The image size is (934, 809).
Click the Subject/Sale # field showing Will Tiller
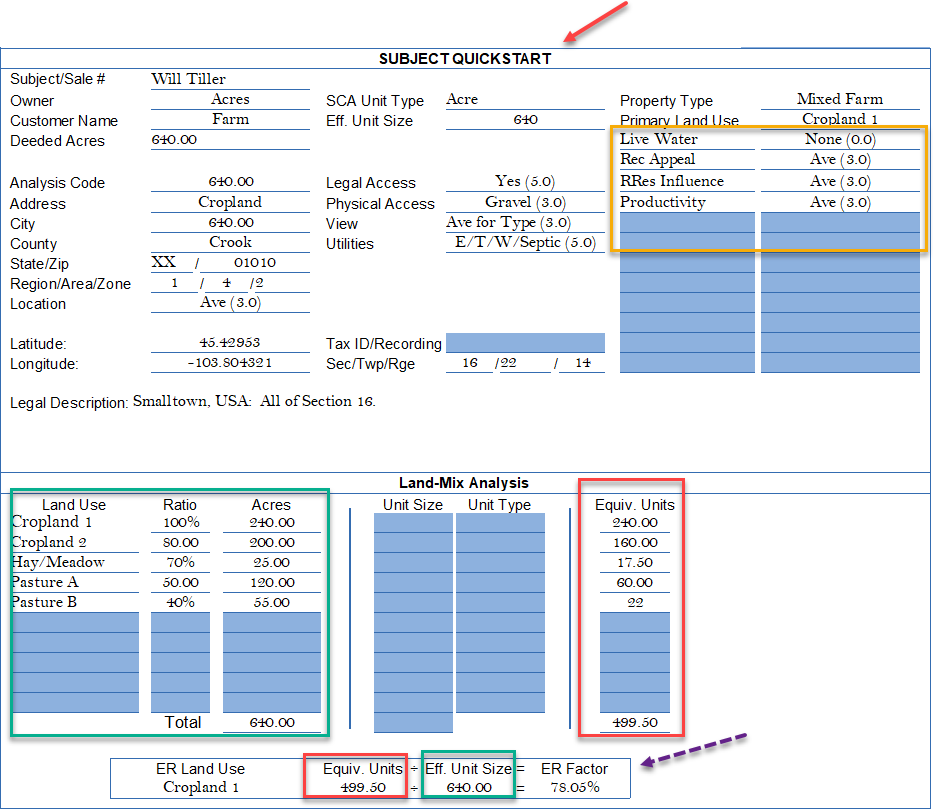[x=230, y=79]
